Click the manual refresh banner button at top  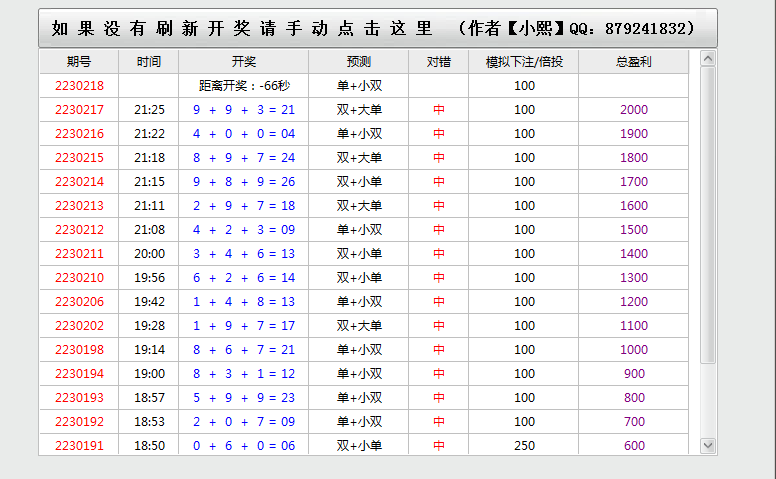pos(377,28)
